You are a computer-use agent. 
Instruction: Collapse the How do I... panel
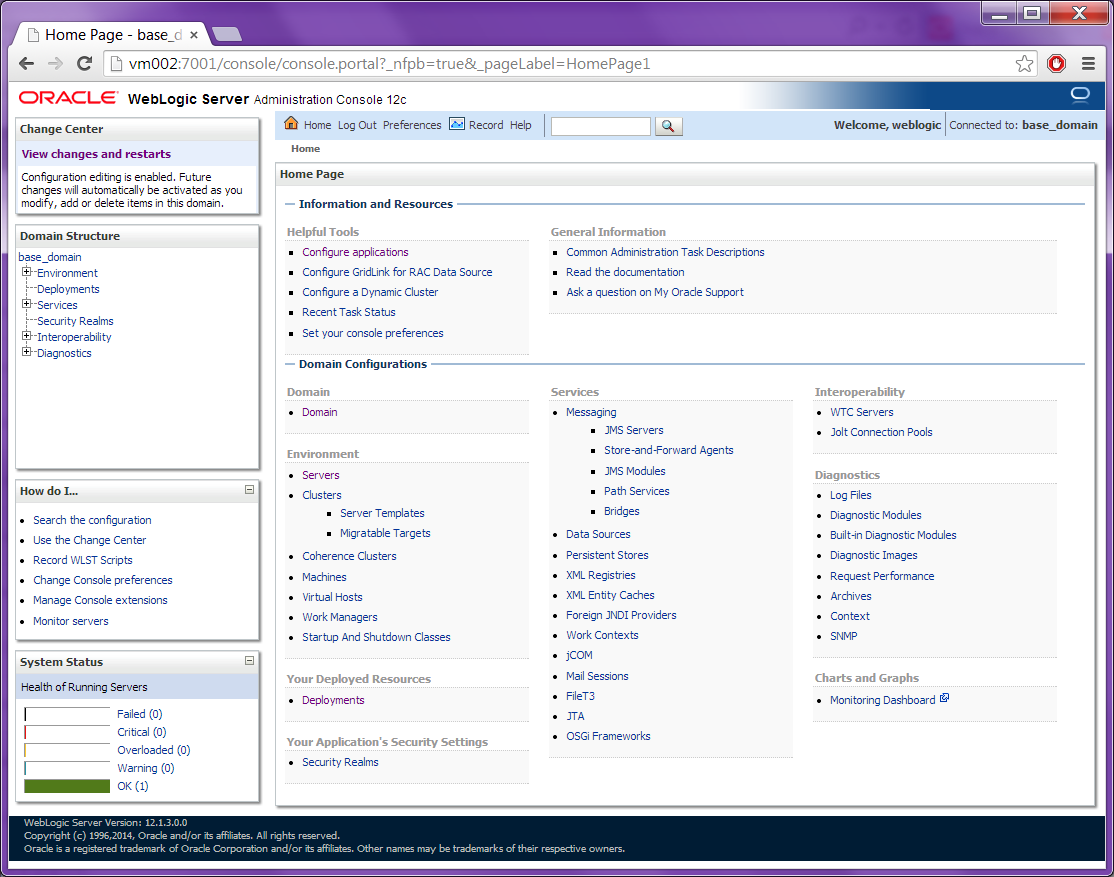click(x=249, y=490)
